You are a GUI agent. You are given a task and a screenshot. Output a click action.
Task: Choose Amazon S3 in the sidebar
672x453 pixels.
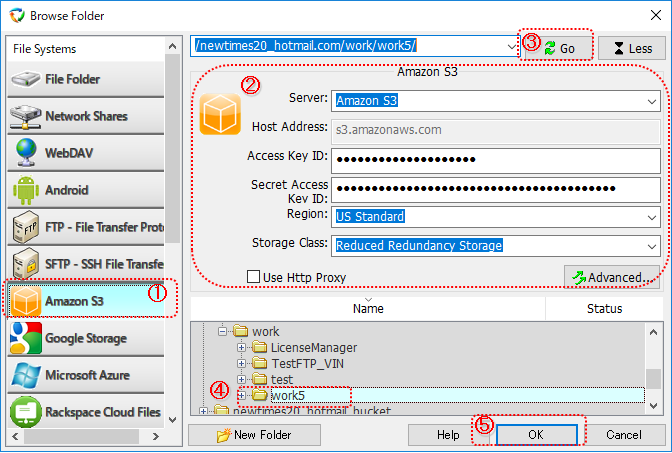click(86, 301)
